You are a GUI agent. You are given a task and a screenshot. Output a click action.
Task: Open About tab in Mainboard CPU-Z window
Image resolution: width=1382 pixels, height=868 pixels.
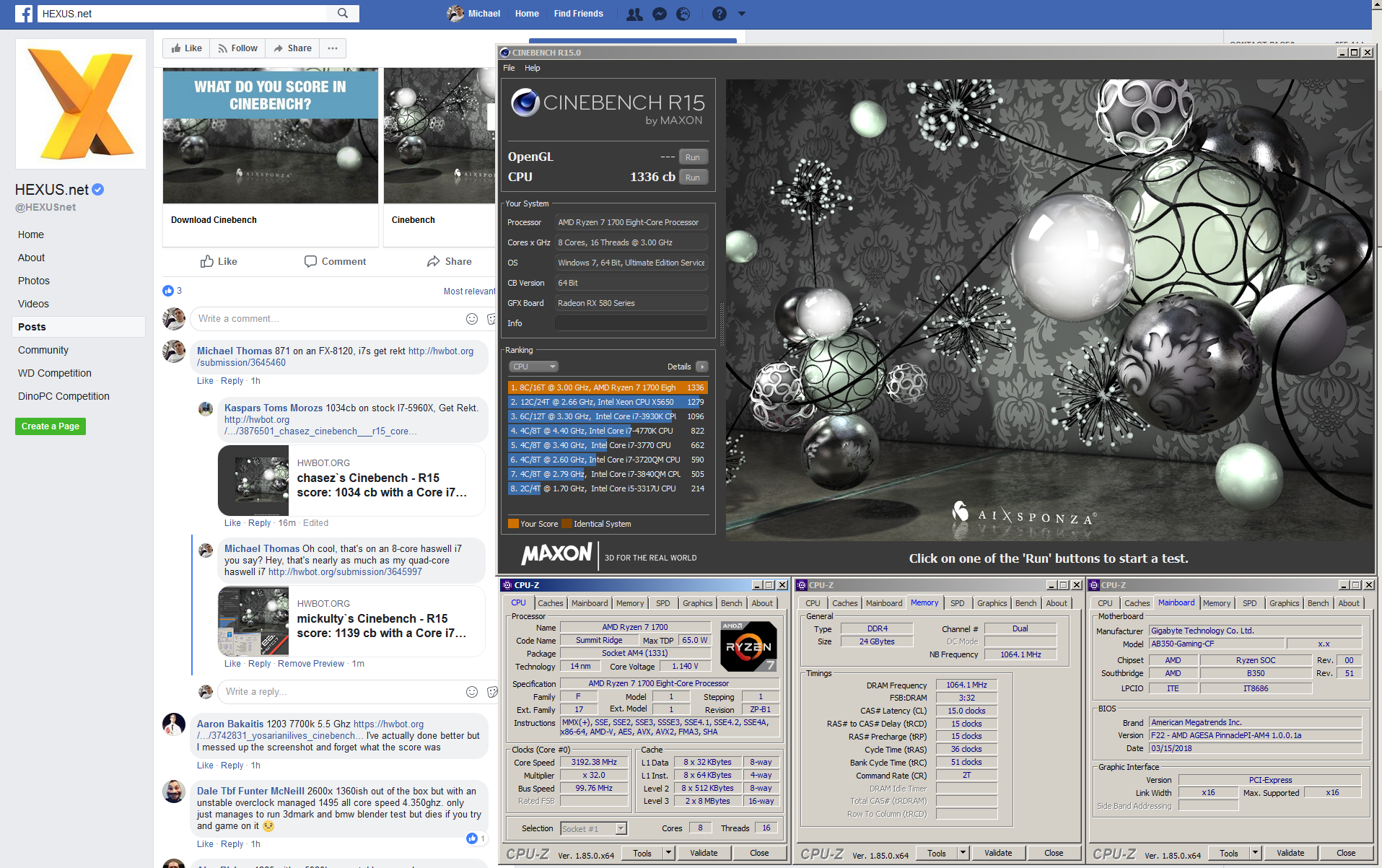(1349, 603)
